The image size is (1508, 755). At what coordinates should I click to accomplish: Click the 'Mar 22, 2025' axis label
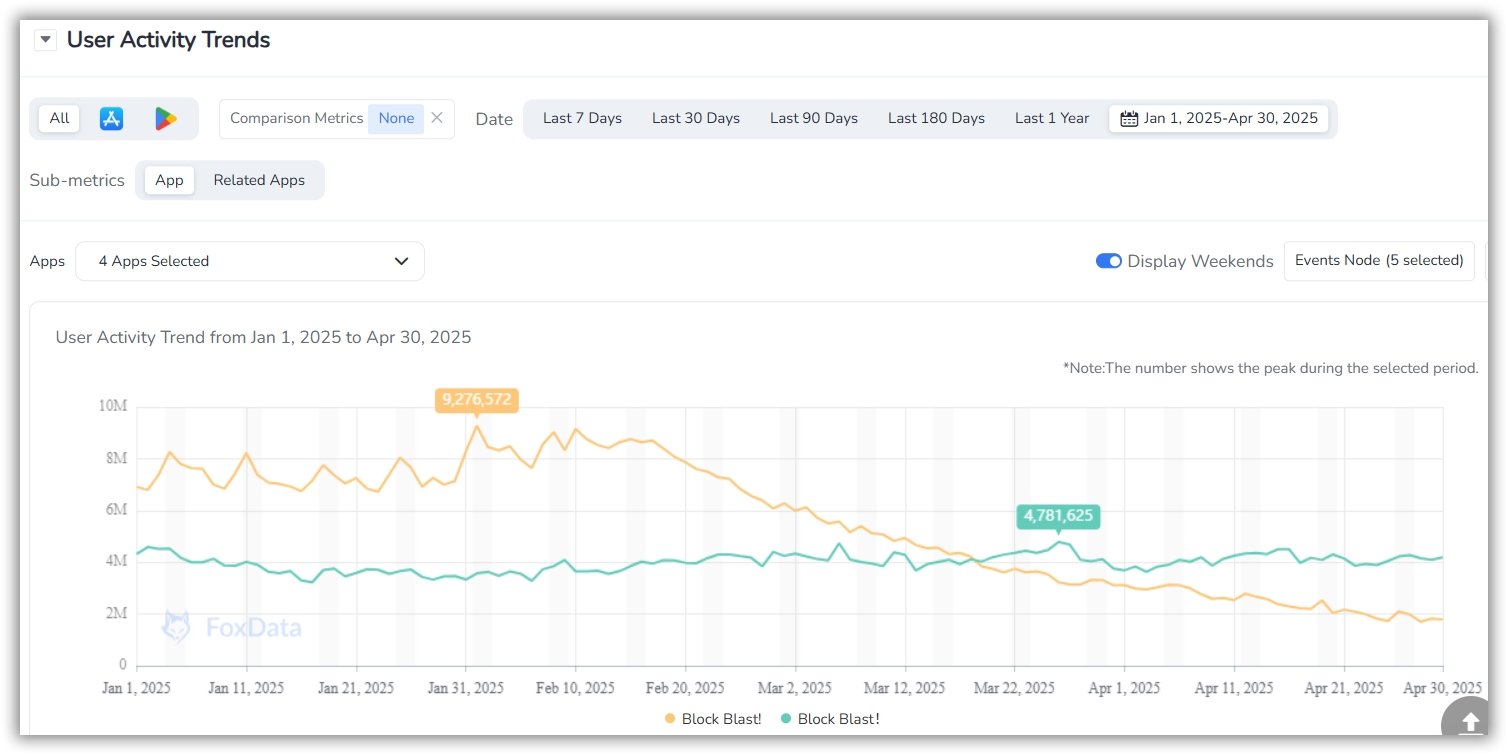tap(1015, 688)
